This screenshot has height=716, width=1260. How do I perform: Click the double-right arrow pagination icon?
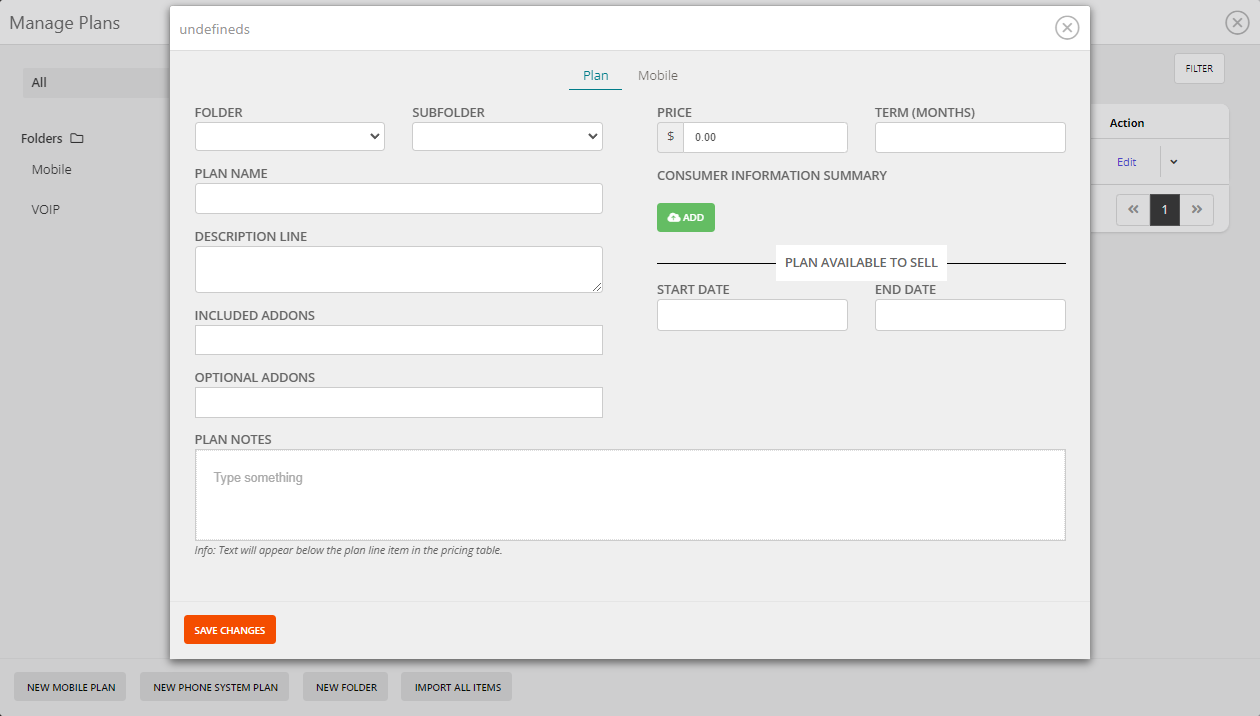[1197, 209]
